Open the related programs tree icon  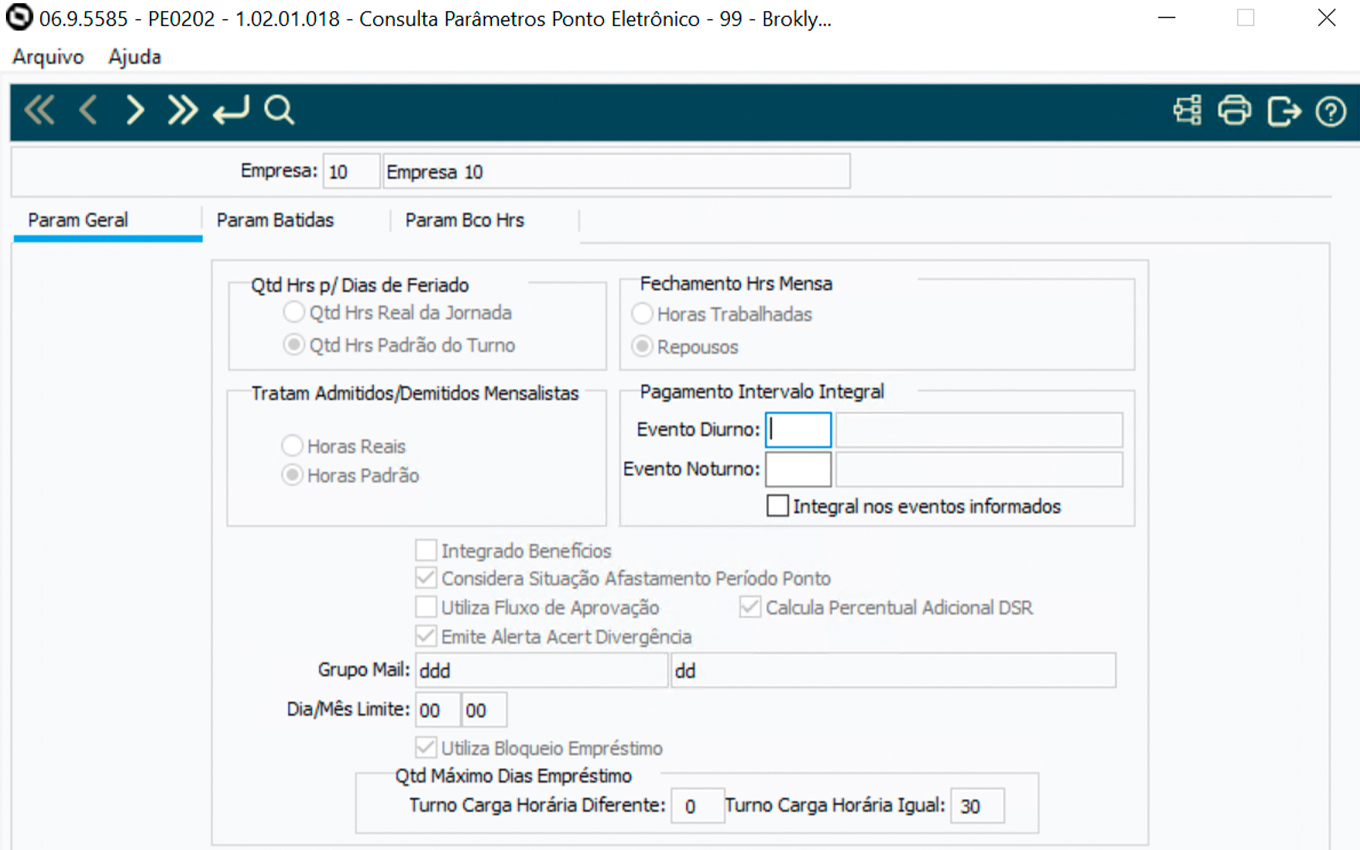(x=1187, y=111)
